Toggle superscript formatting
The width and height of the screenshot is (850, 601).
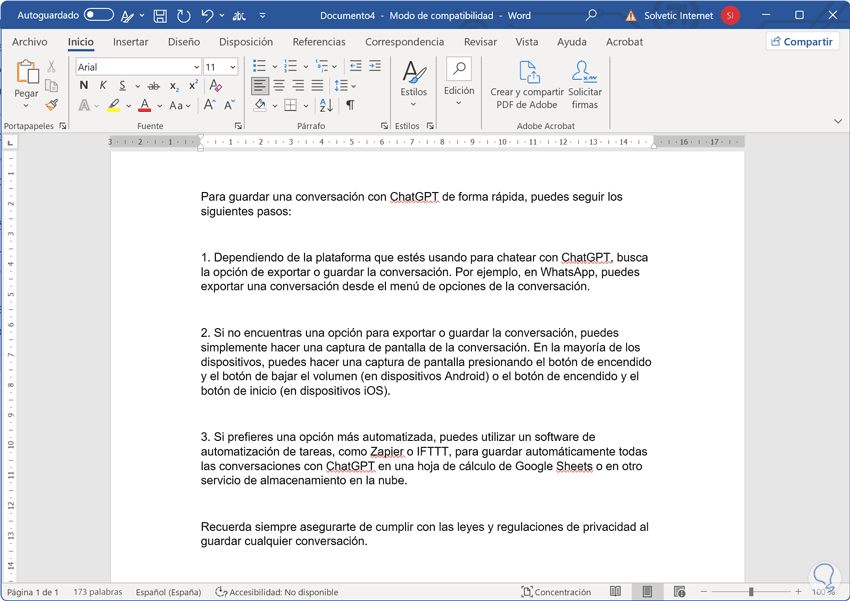(x=193, y=86)
